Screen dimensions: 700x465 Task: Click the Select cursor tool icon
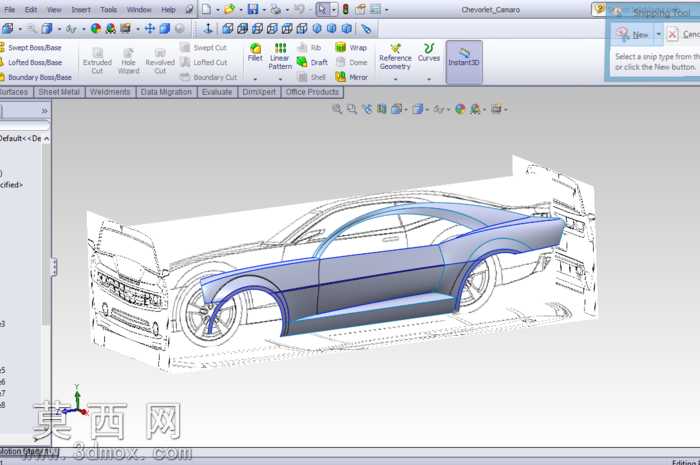click(x=323, y=9)
